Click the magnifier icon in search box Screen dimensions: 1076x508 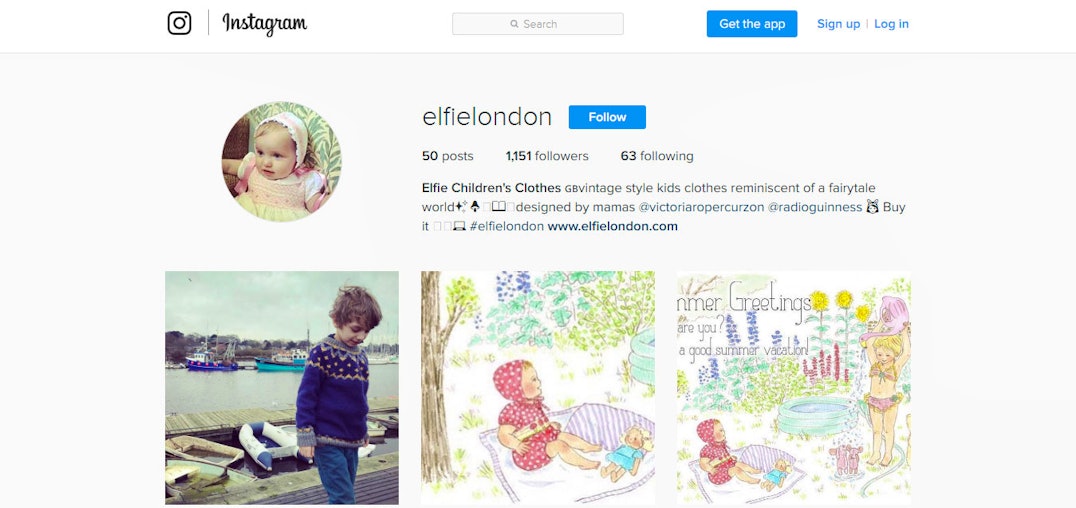click(x=514, y=24)
